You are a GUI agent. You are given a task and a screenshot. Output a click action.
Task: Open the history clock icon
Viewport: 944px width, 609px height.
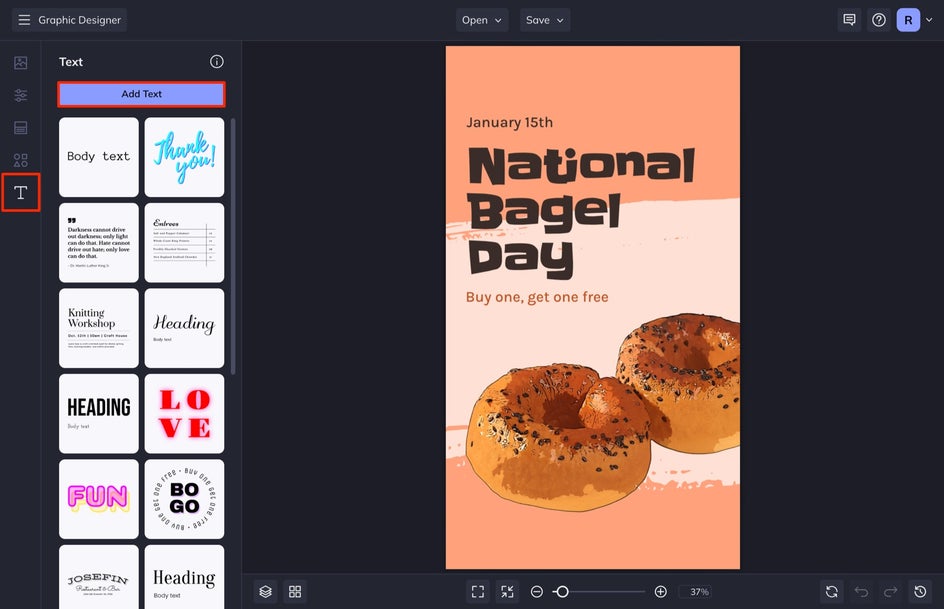[x=922, y=592]
